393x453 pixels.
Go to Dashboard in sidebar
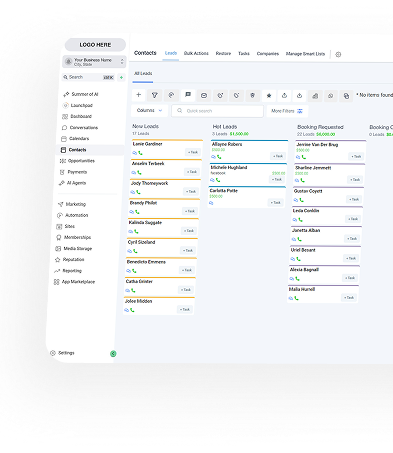[x=77, y=116]
